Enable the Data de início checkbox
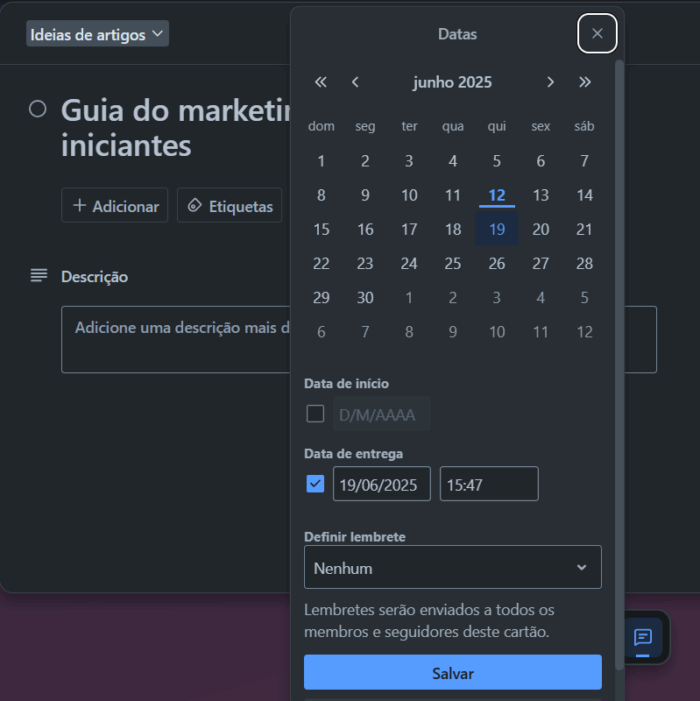 315,414
